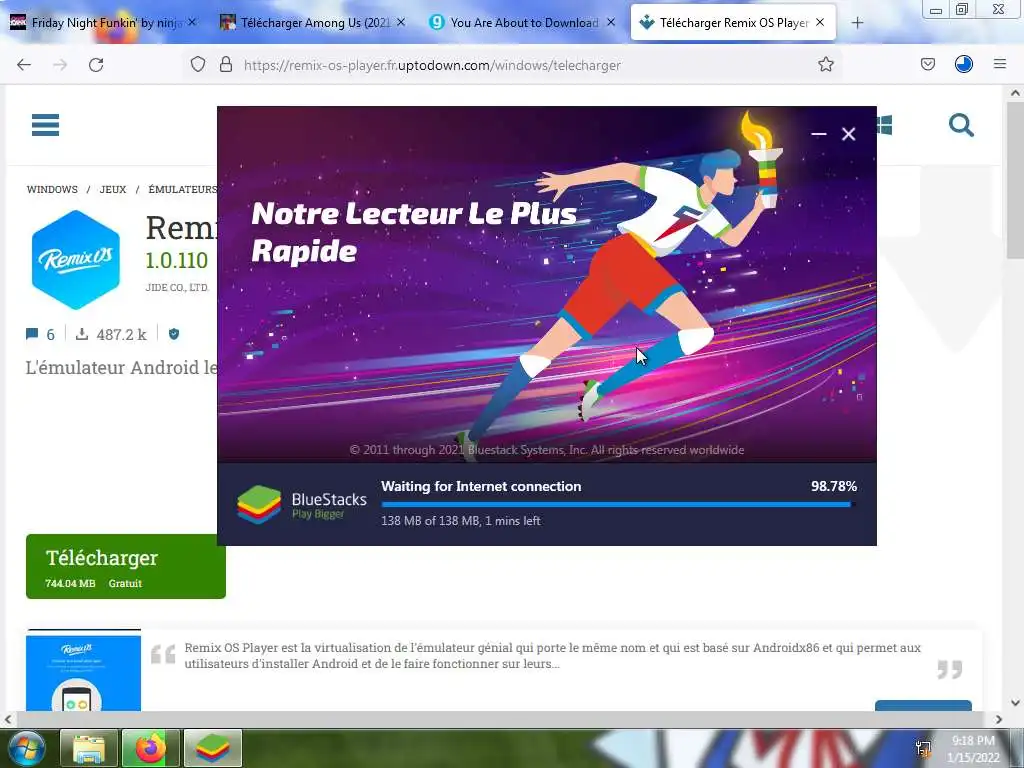The width and height of the screenshot is (1024, 768).
Task: Open File Explorer from taskbar
Action: tap(89, 748)
